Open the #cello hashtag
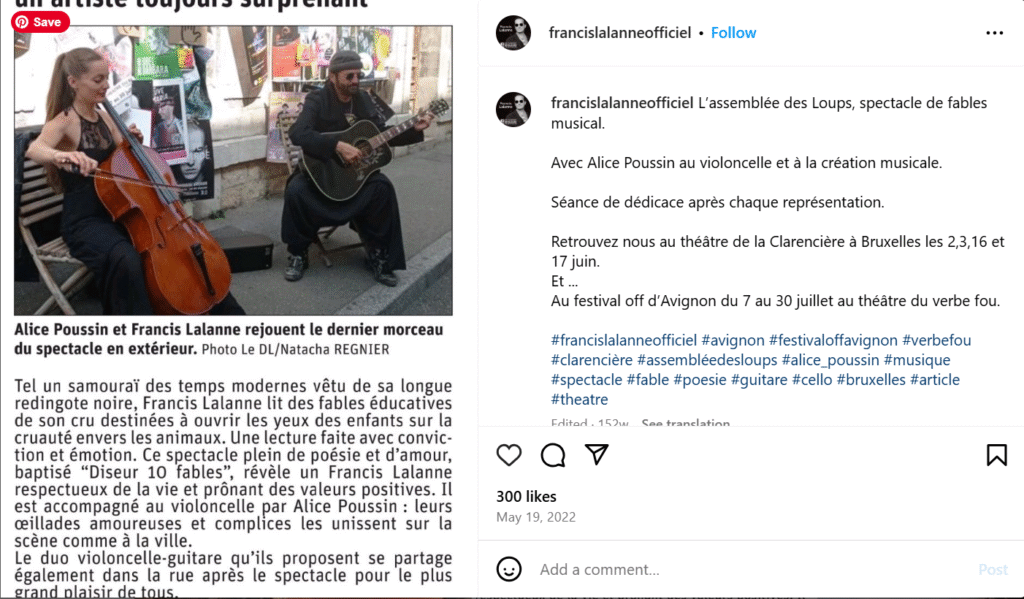Viewport: 1024px width, 599px height. click(812, 380)
